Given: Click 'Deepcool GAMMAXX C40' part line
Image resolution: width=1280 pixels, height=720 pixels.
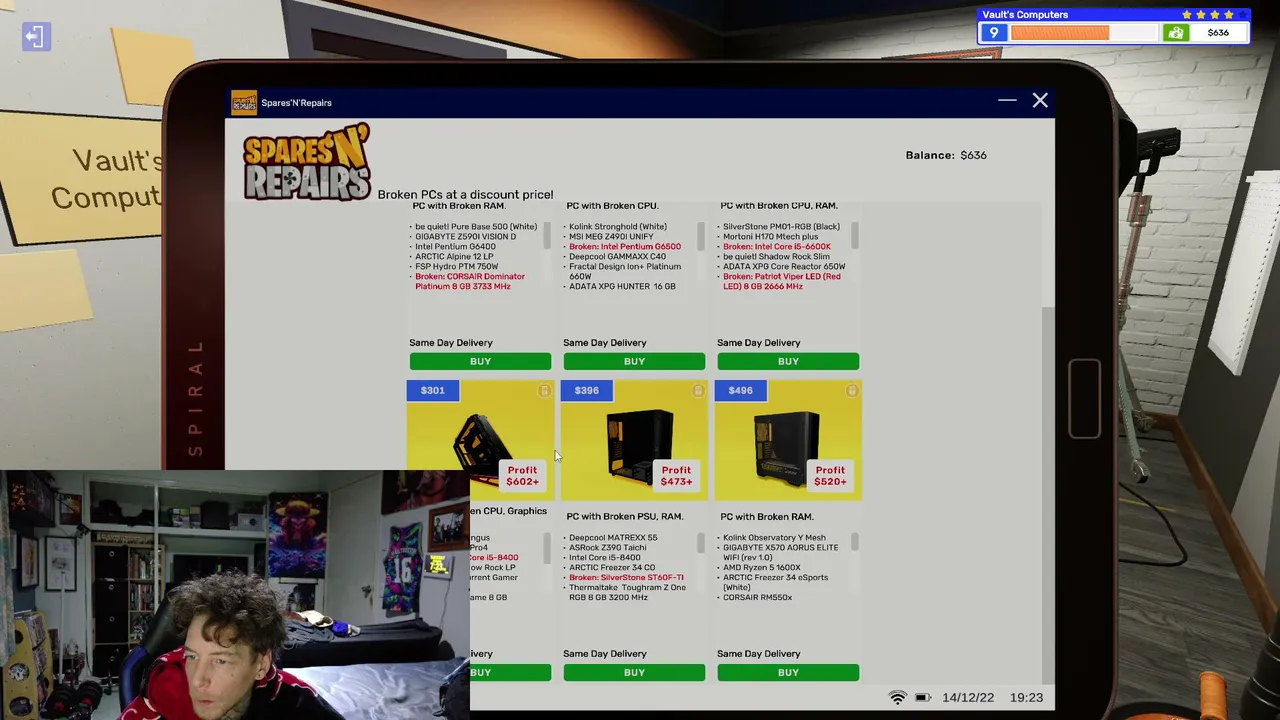Looking at the screenshot, I should 617,257.
